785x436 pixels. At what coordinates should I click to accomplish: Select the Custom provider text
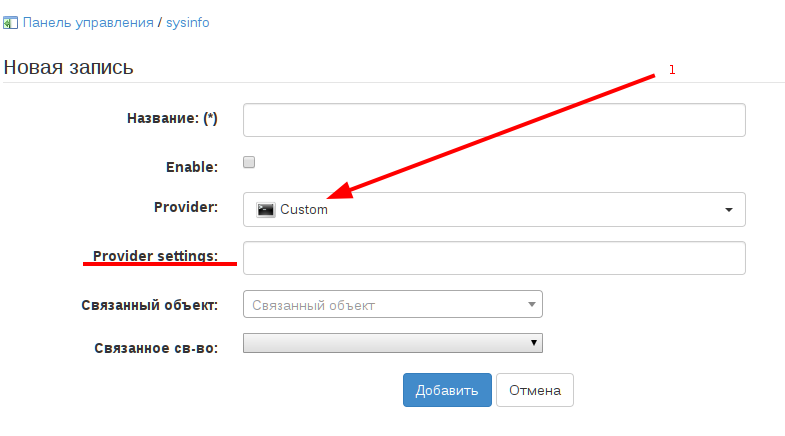tap(304, 210)
